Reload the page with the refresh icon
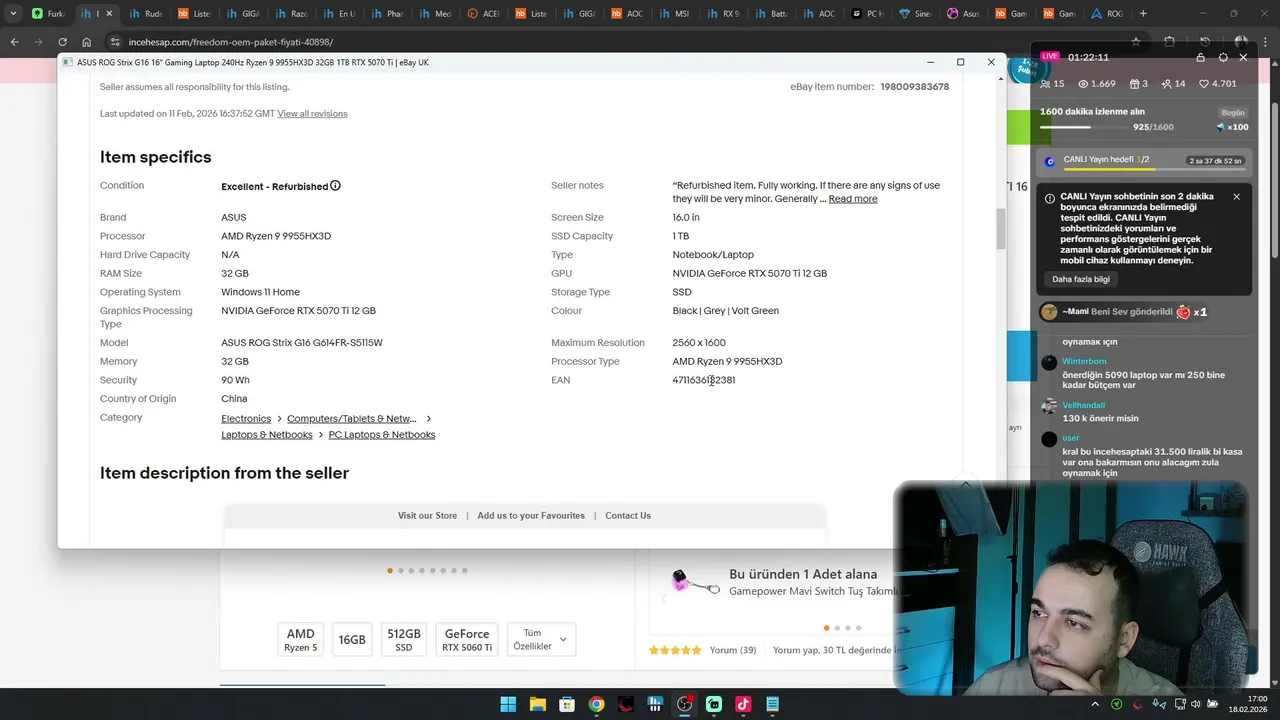Screen dimensions: 1280x720 [x=62, y=42]
